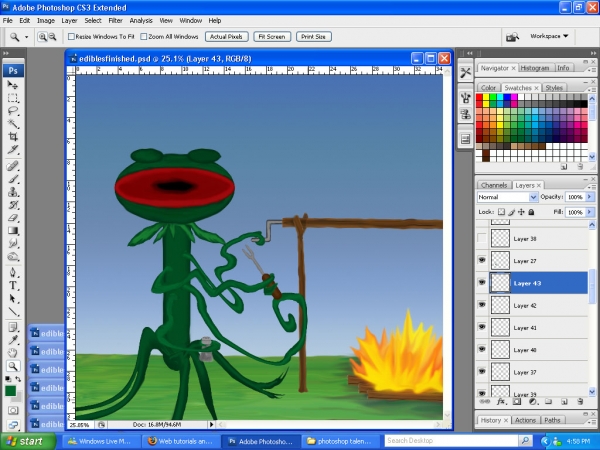This screenshot has width=600, height=450.
Task: Select the Dodge tool
Action: (13, 256)
